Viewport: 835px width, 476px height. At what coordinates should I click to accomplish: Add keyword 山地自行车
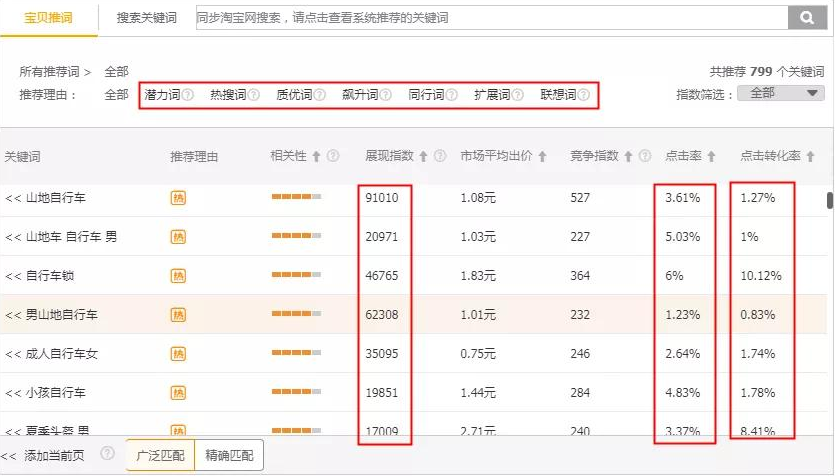(x=45, y=198)
